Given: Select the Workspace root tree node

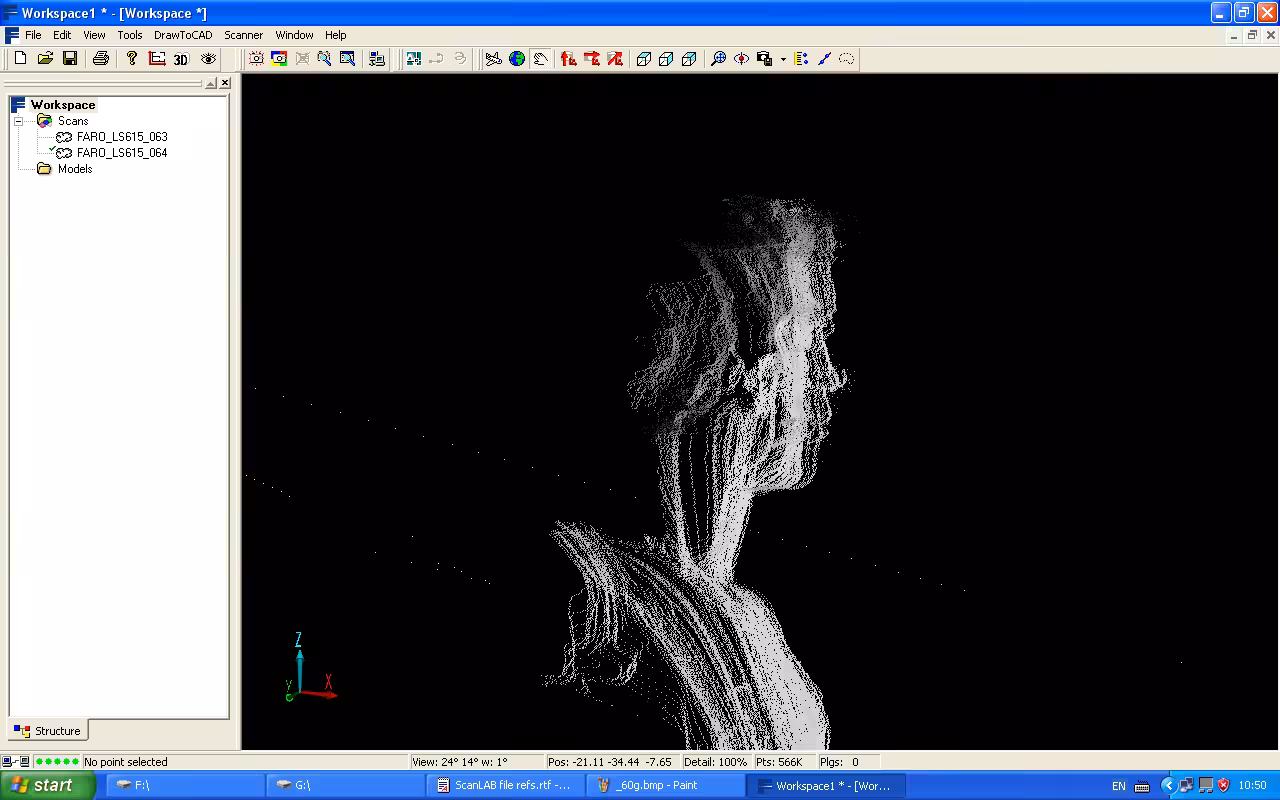Looking at the screenshot, I should pyautogui.click(x=63, y=105).
